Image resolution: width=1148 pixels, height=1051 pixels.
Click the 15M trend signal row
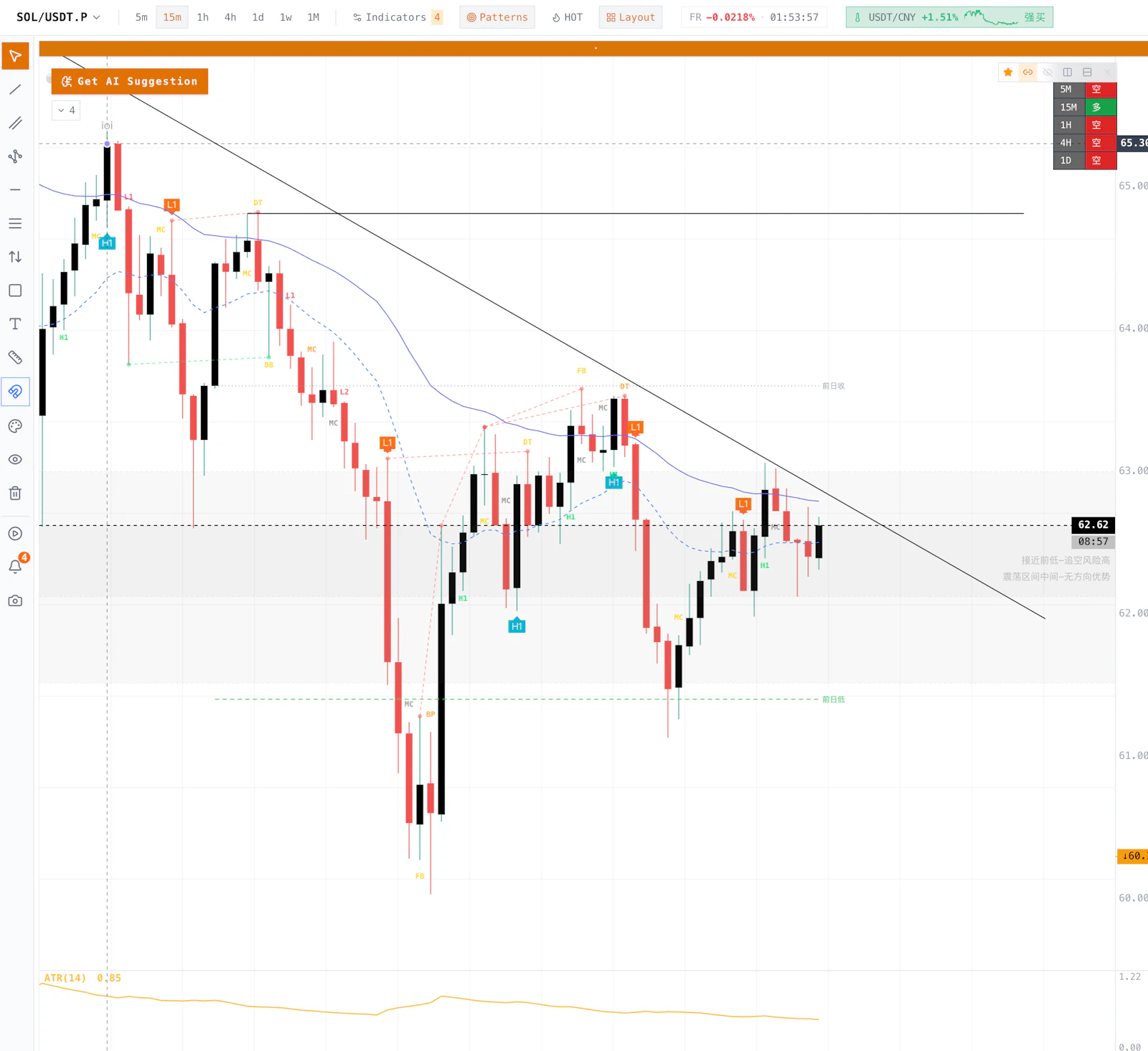[1085, 108]
